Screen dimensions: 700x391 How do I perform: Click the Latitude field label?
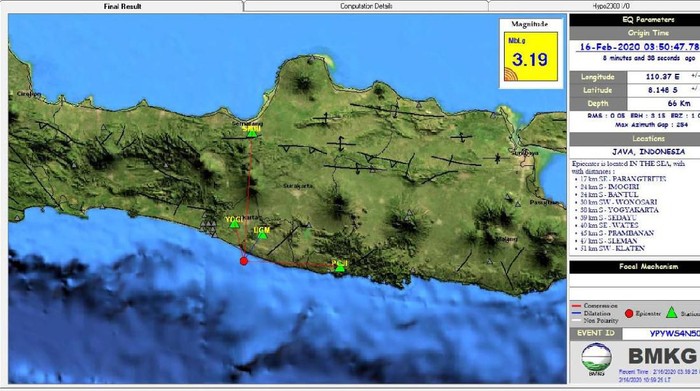pyautogui.click(x=597, y=90)
